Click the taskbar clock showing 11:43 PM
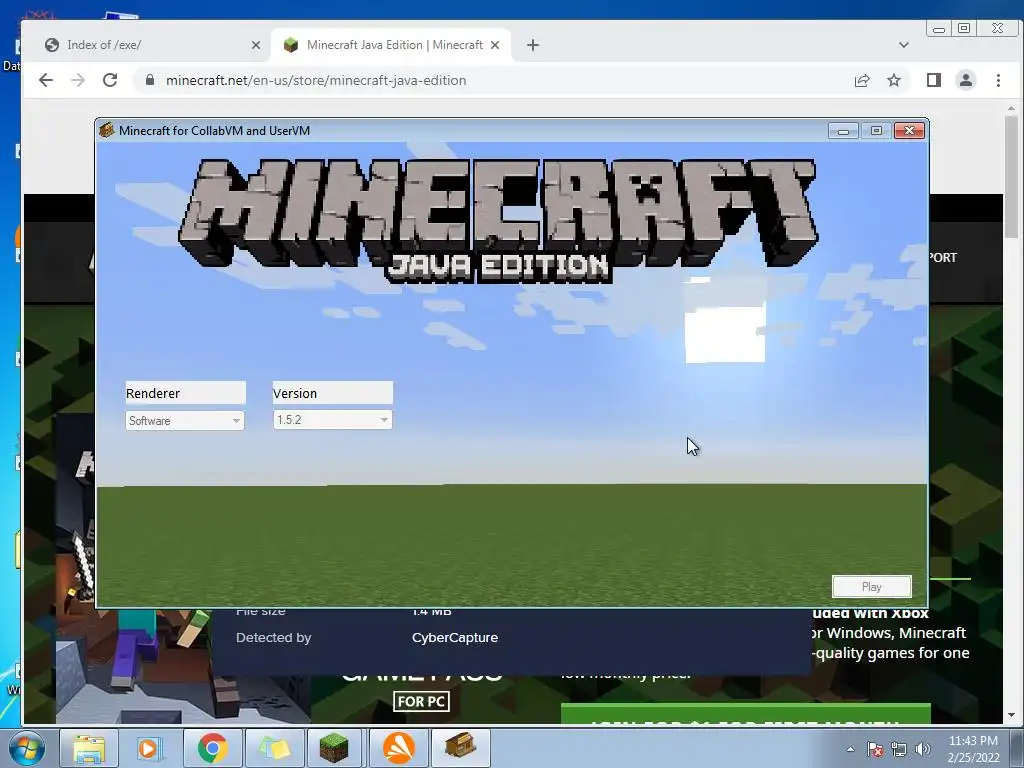 [973, 749]
